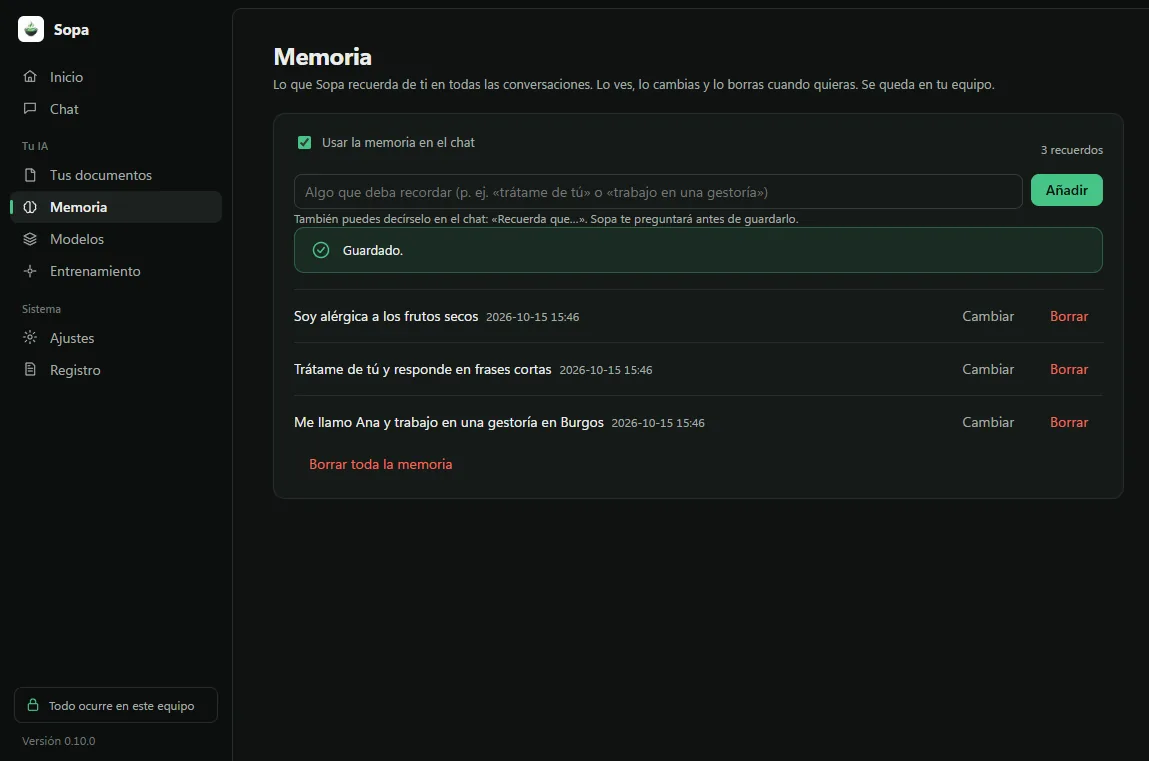Click Borrar on the 'Me llamo Ana' memory

[1068, 422]
